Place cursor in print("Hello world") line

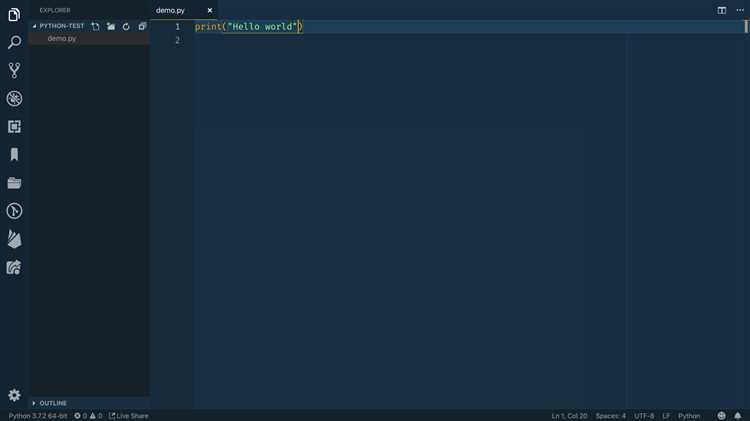coord(249,26)
